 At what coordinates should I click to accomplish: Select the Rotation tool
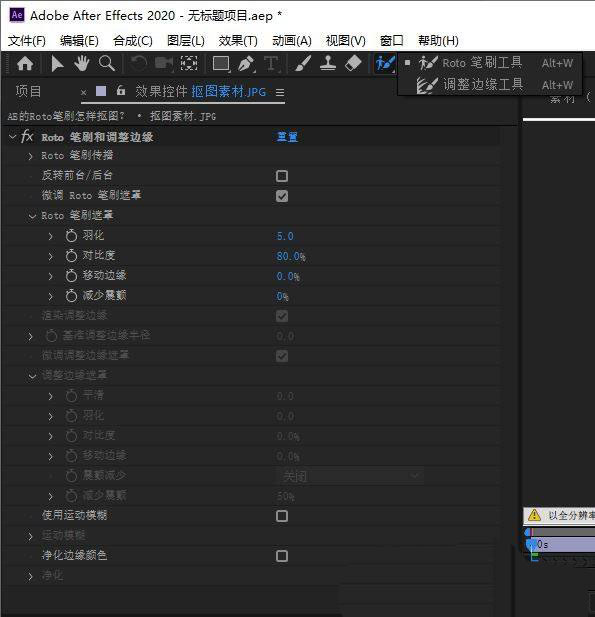pos(139,63)
